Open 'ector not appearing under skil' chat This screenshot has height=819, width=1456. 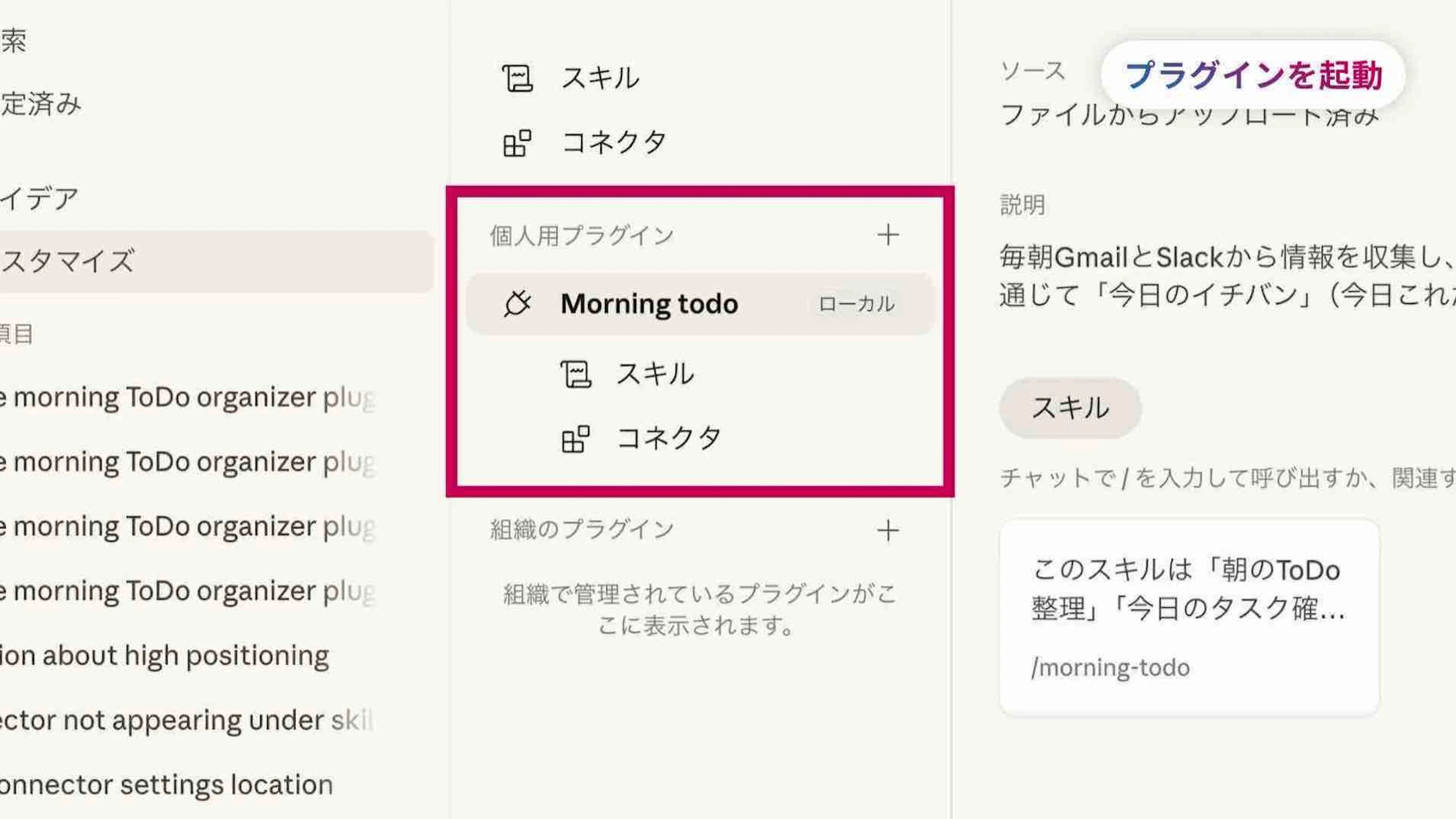[187, 720]
